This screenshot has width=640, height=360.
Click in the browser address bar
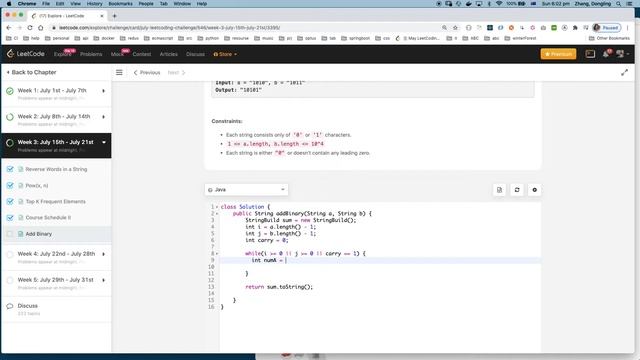[245, 28]
